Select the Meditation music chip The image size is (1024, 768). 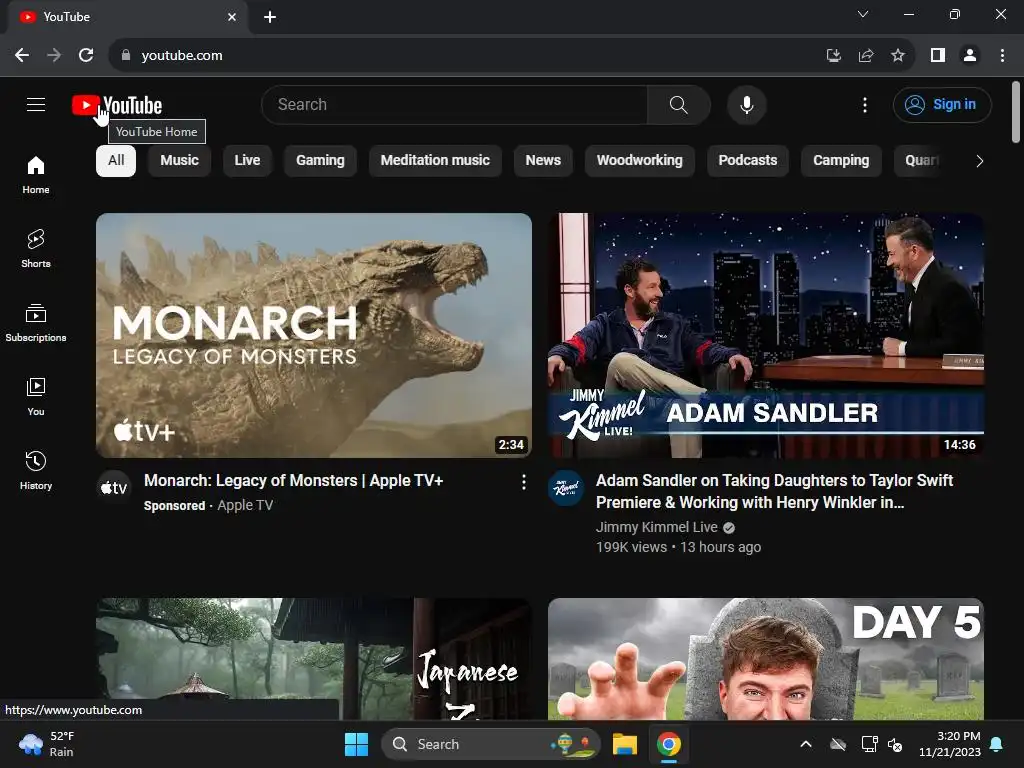(435, 161)
